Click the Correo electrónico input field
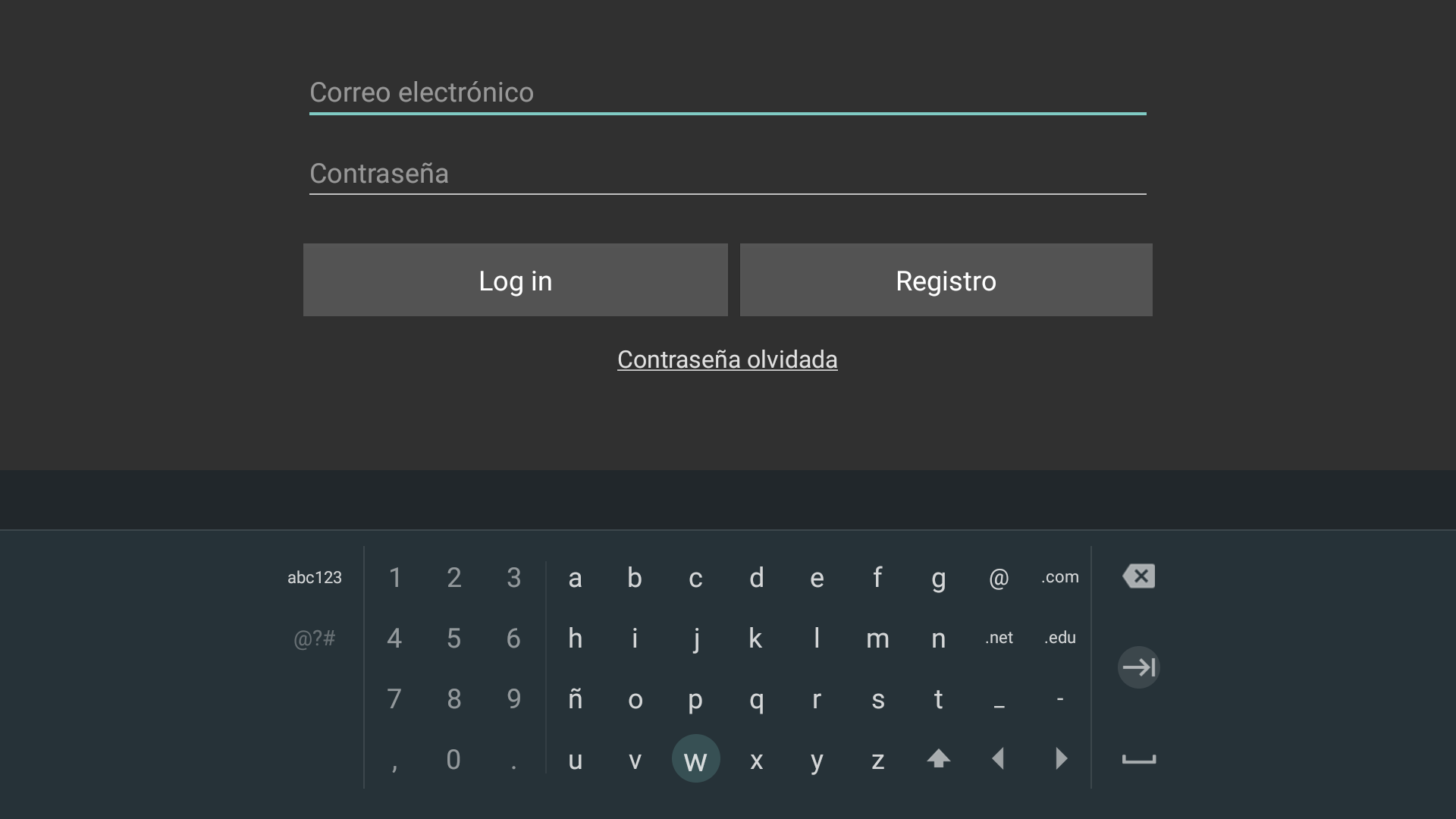 pyautogui.click(x=727, y=93)
